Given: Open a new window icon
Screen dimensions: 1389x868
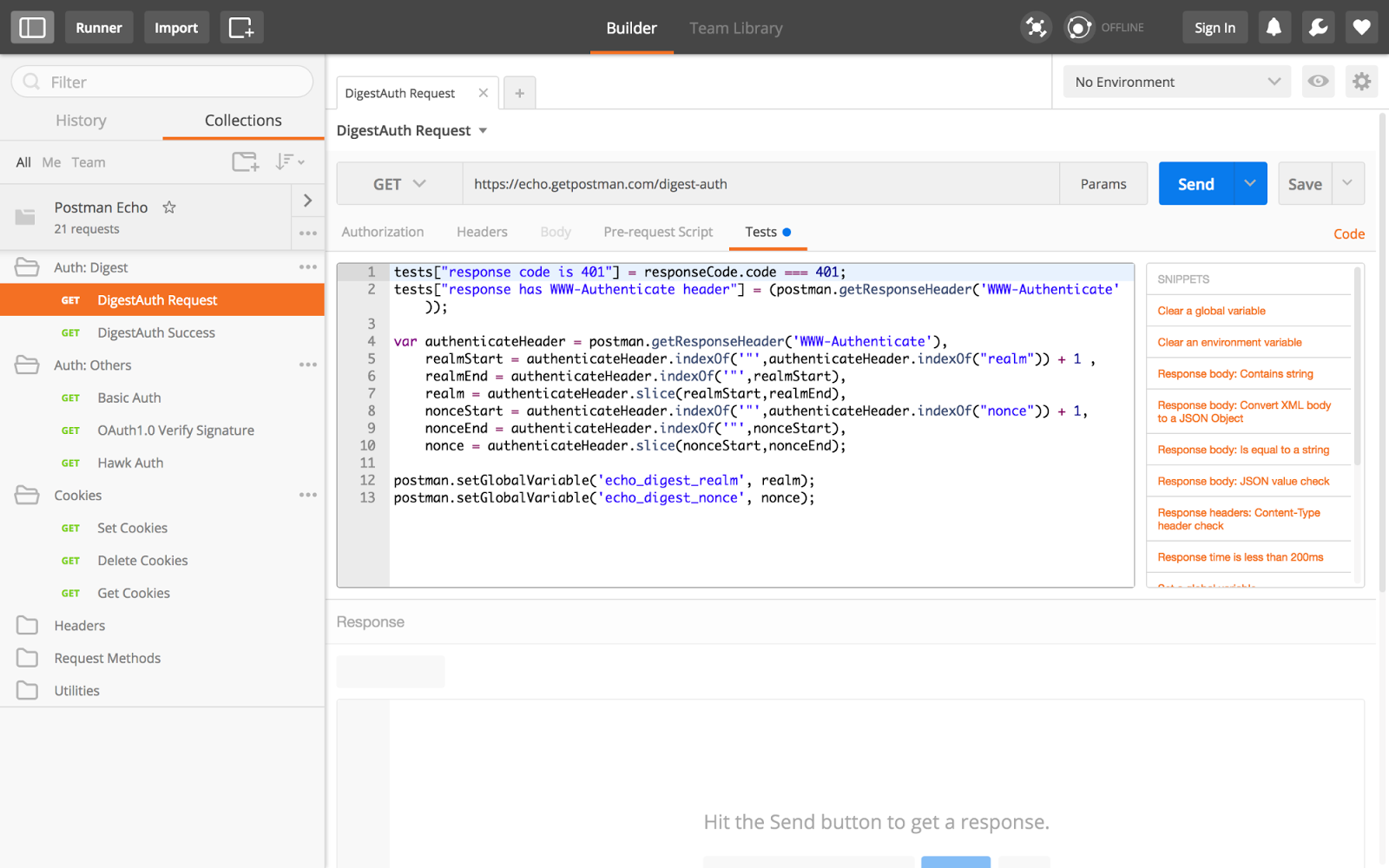Looking at the screenshot, I should click(x=241, y=28).
